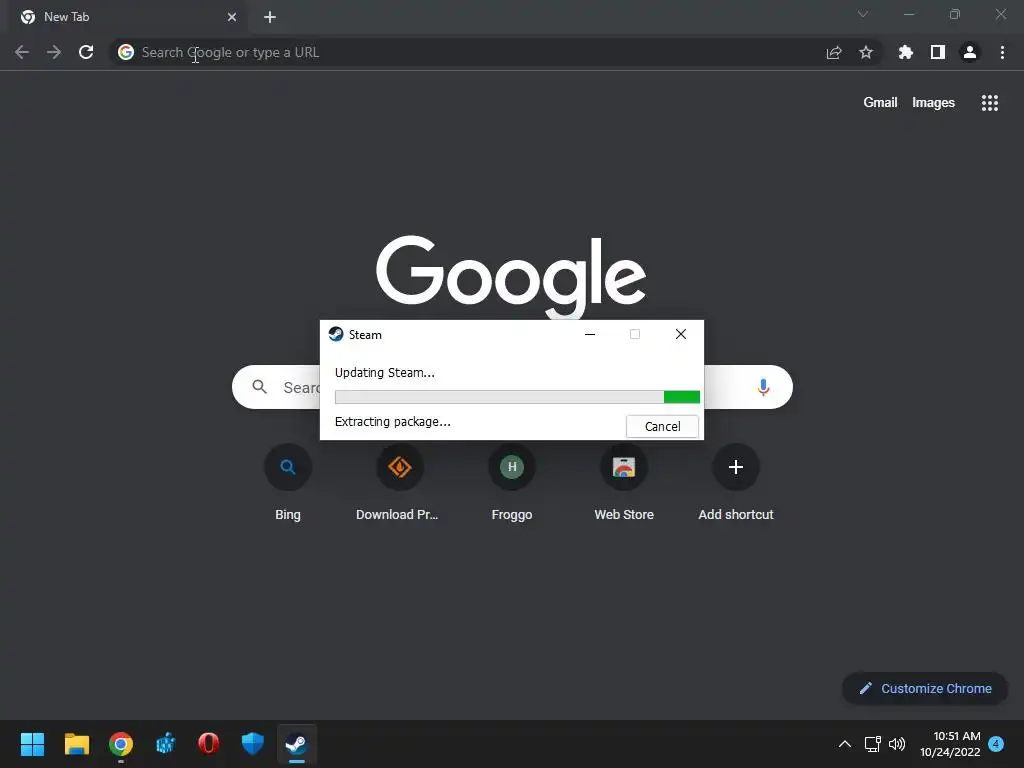Toggle the Chrome side panel

[x=938, y=52]
